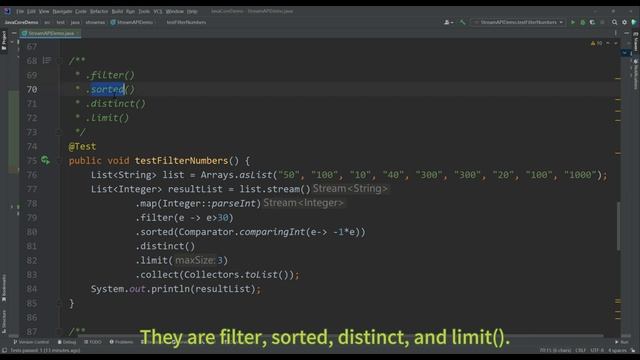Open the user account icon dropdown
Screen dimensions: 640x360
tap(448, 22)
